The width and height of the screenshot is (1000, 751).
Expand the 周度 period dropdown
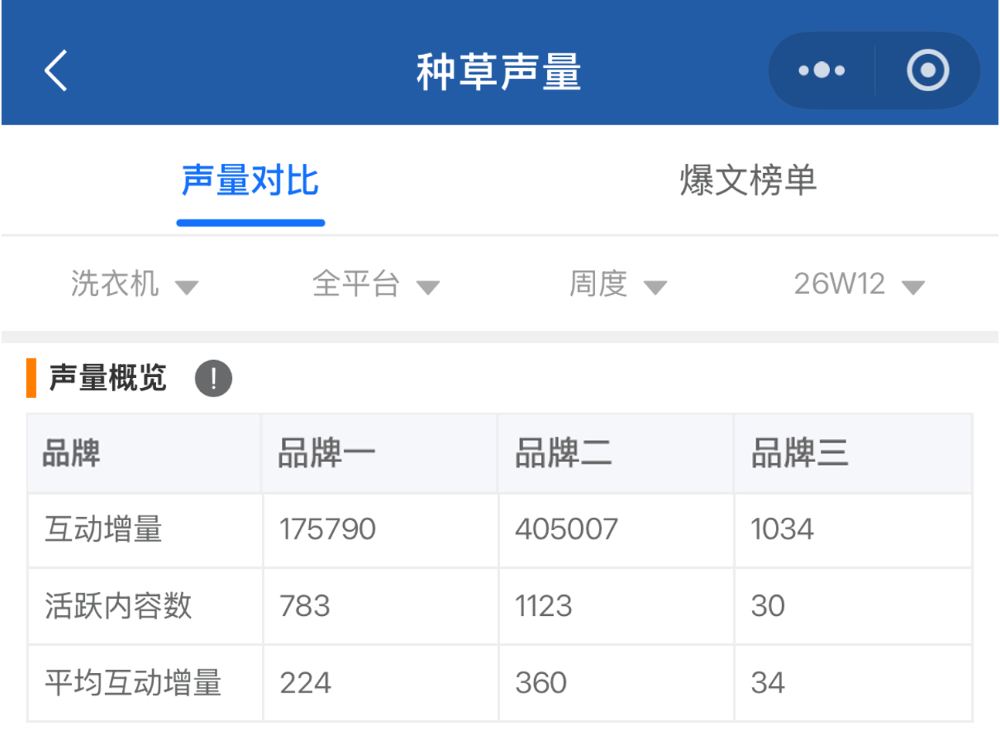[617, 285]
